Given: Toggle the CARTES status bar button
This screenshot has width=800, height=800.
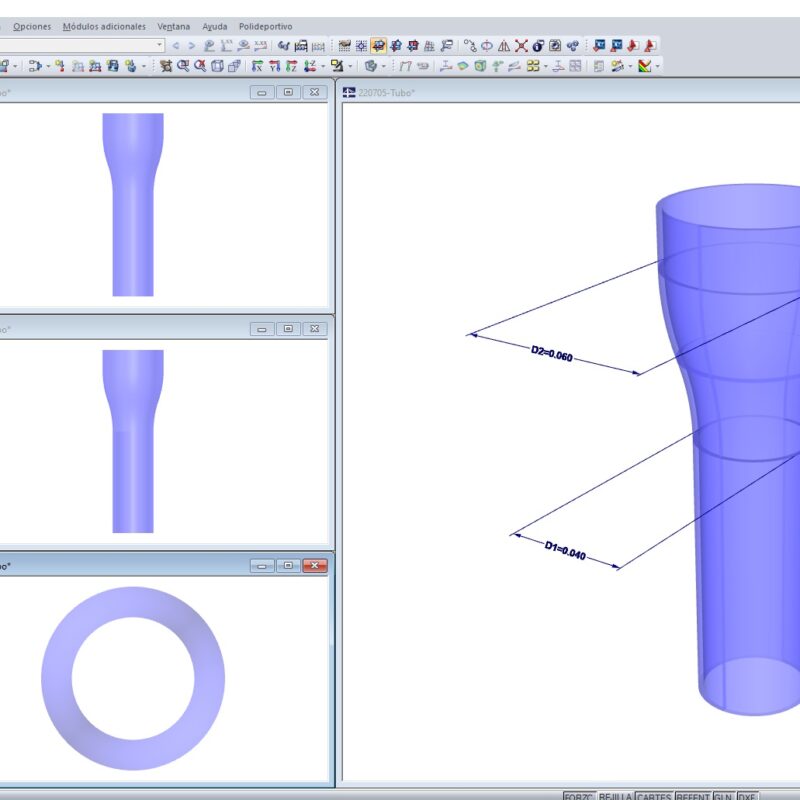Looking at the screenshot, I should pyautogui.click(x=655, y=796).
